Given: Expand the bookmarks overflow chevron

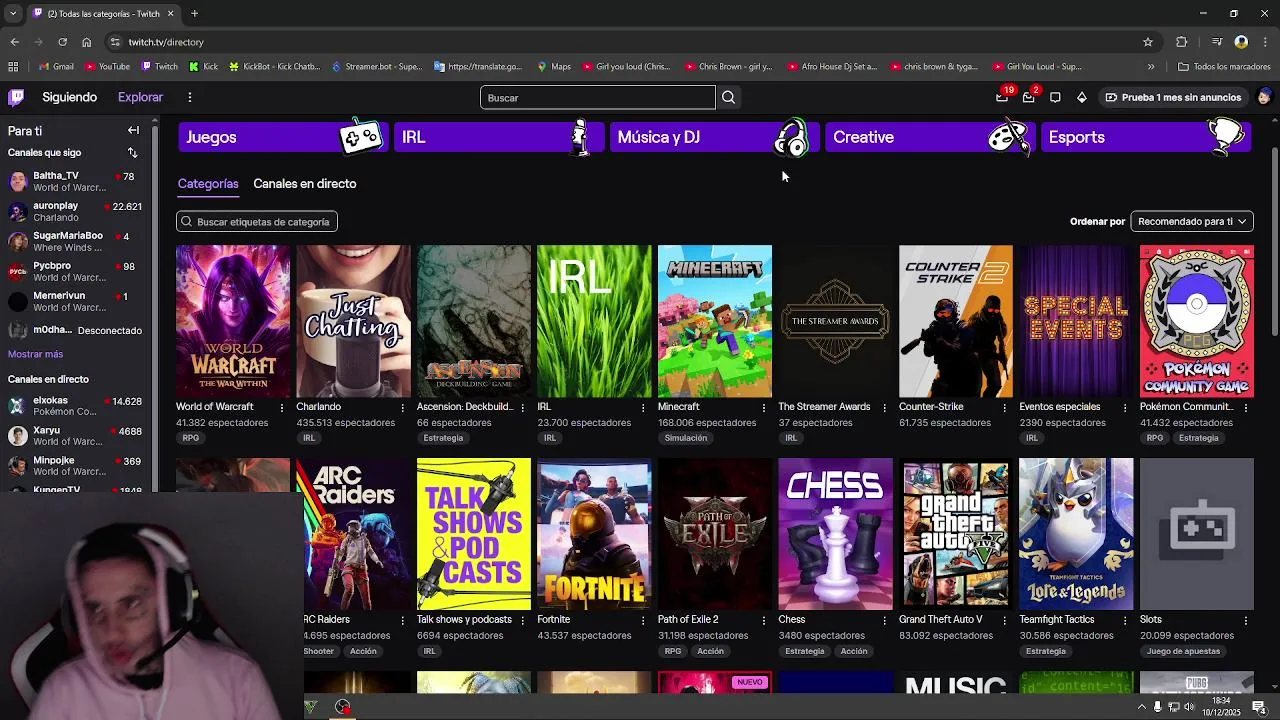Looking at the screenshot, I should pos(1151,67).
